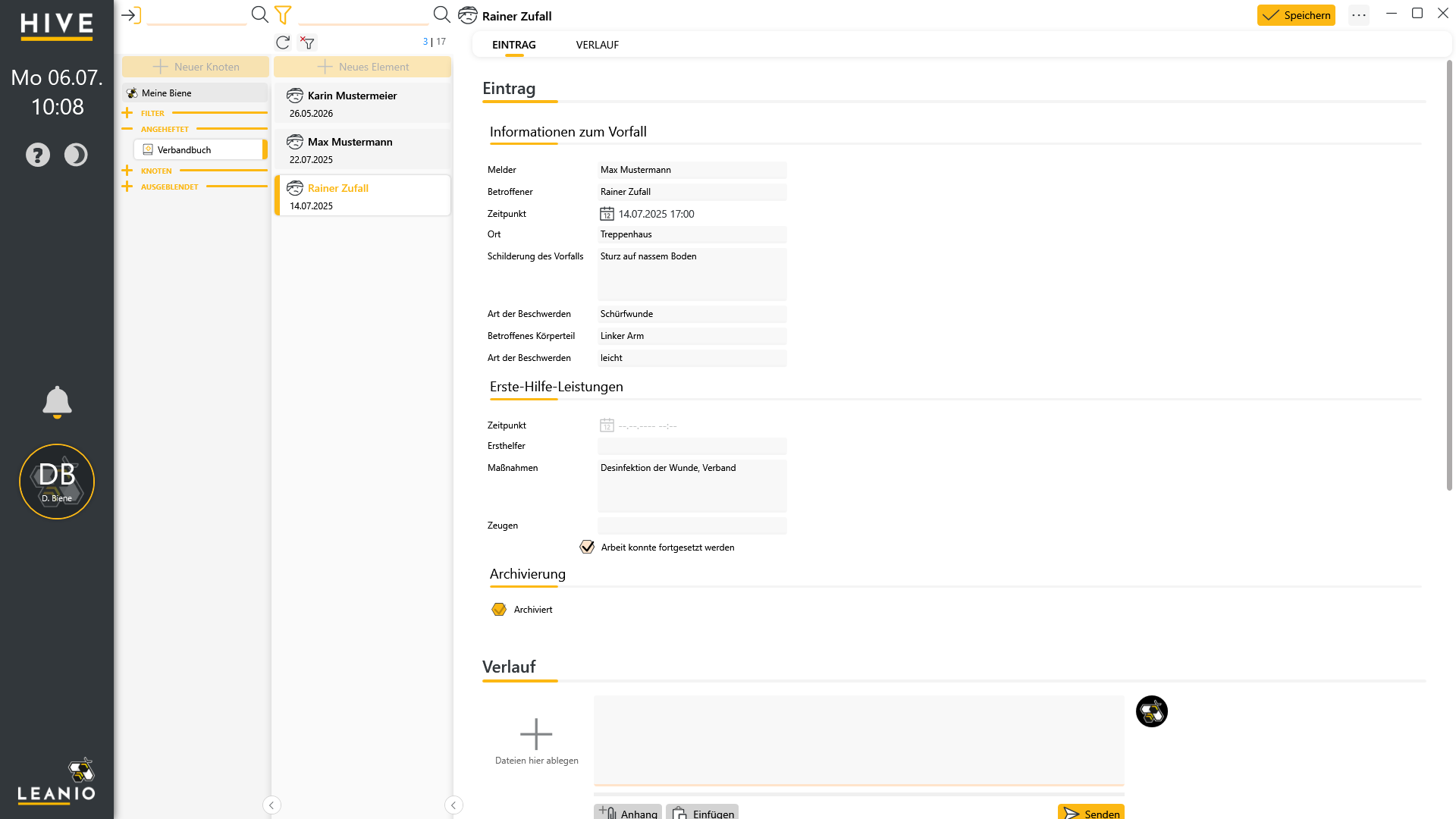Viewport: 1456px width, 819px height.
Task: Click the plus to add files
Action: tap(536, 734)
